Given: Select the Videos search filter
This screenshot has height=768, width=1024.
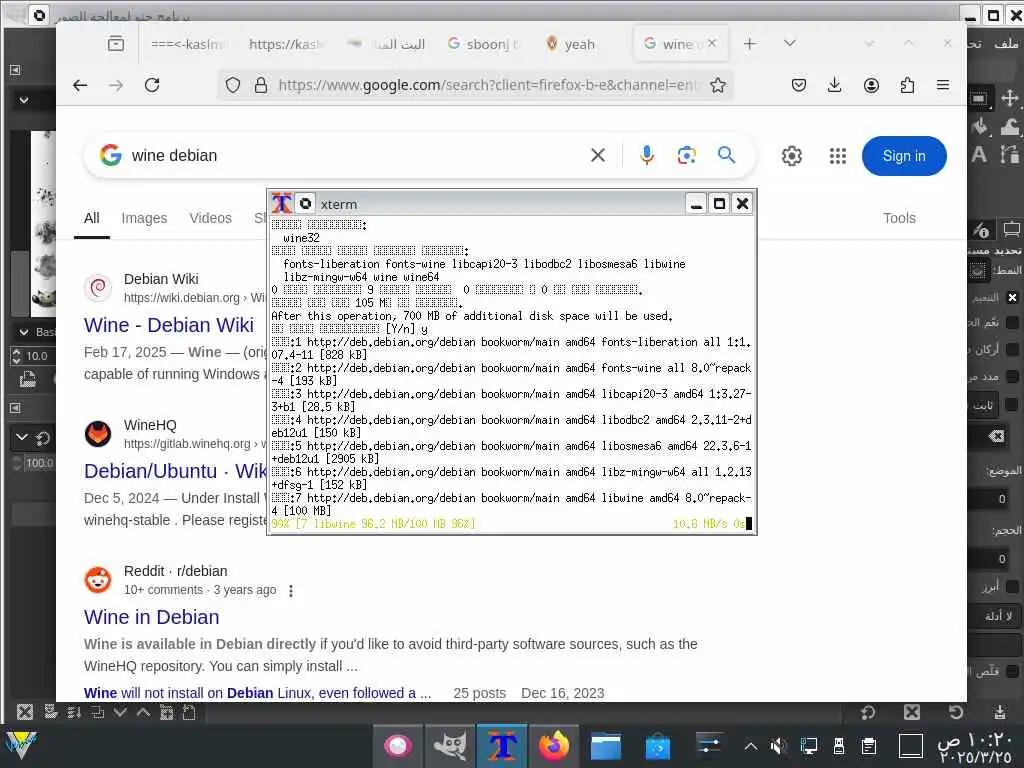Looking at the screenshot, I should point(210,218).
